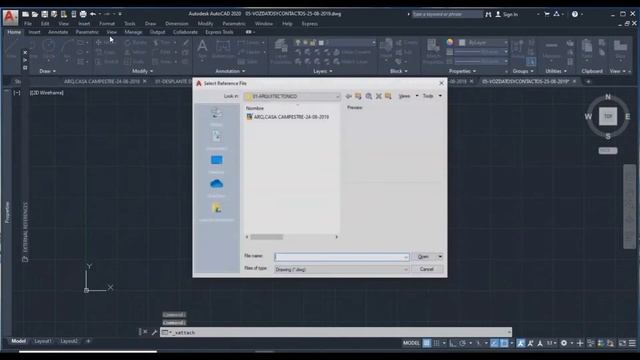Click the help question mark icon
640x360 pixels.
(575, 14)
